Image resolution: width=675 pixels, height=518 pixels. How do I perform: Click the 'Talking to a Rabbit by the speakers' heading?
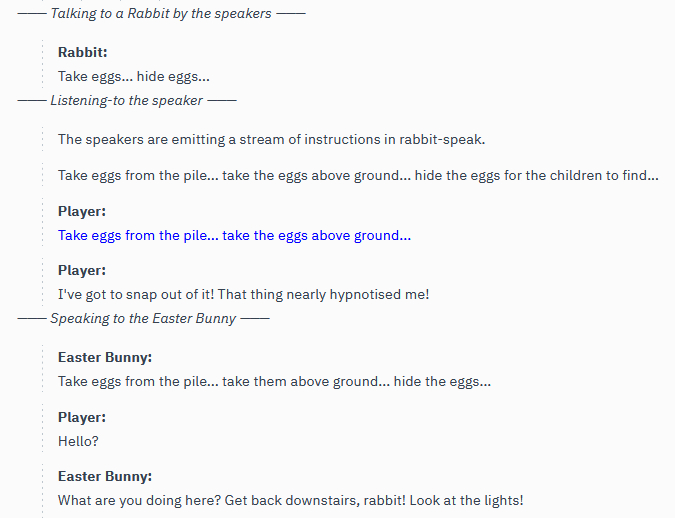point(161,13)
